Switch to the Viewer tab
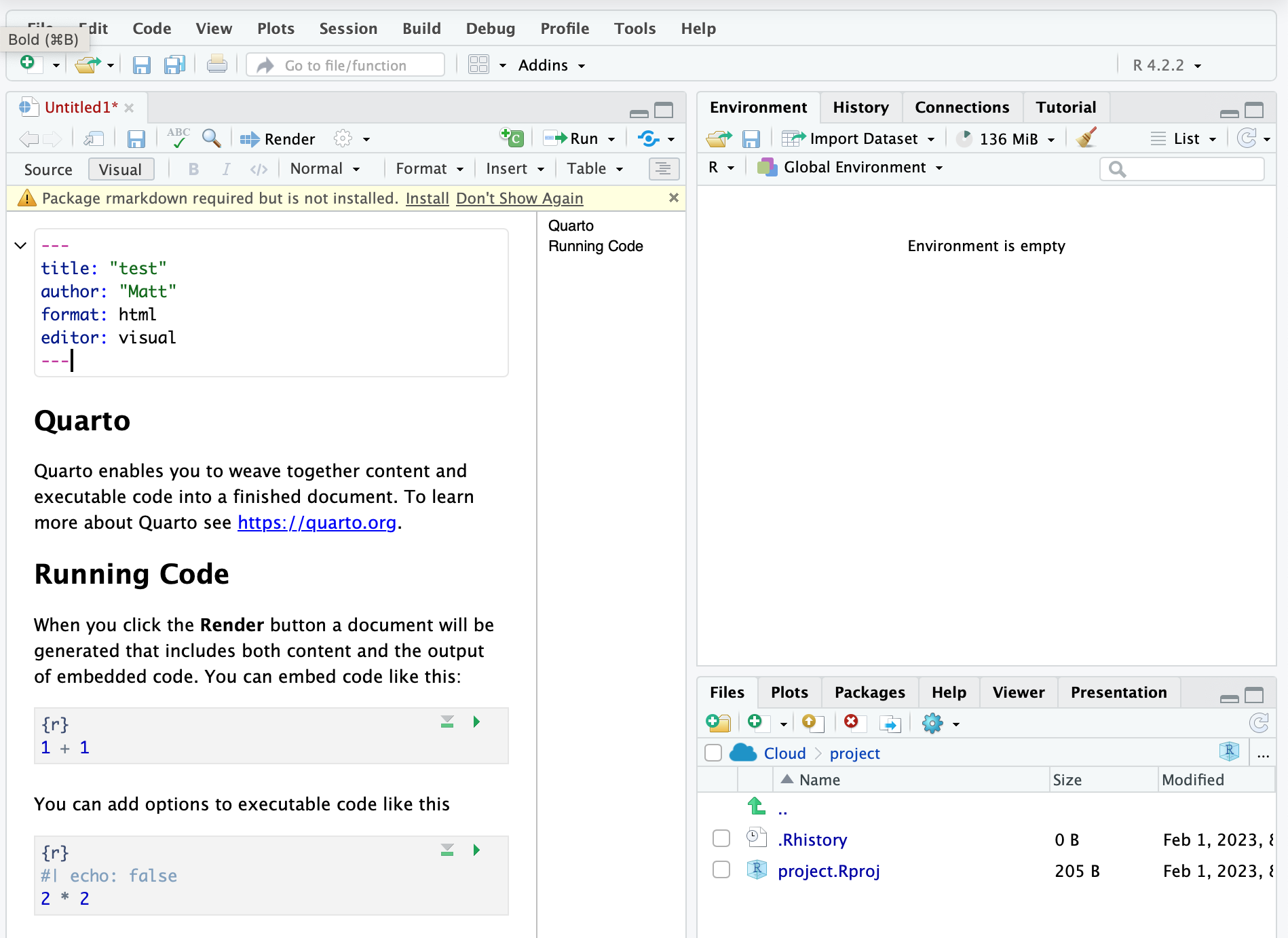 click(x=1018, y=692)
